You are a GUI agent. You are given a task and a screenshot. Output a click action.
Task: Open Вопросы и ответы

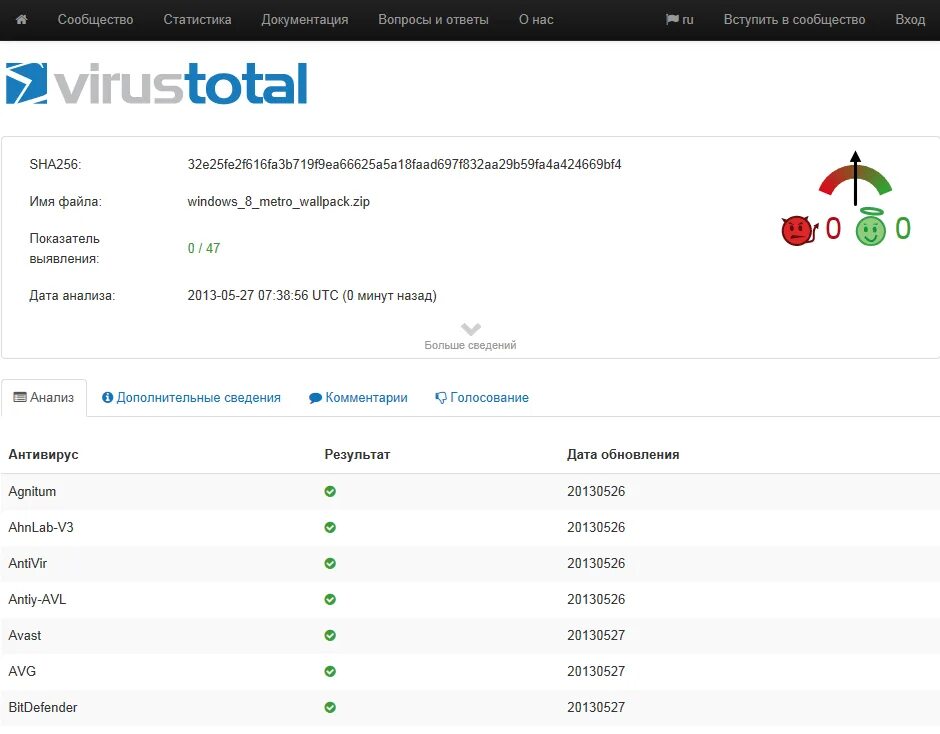coord(433,20)
